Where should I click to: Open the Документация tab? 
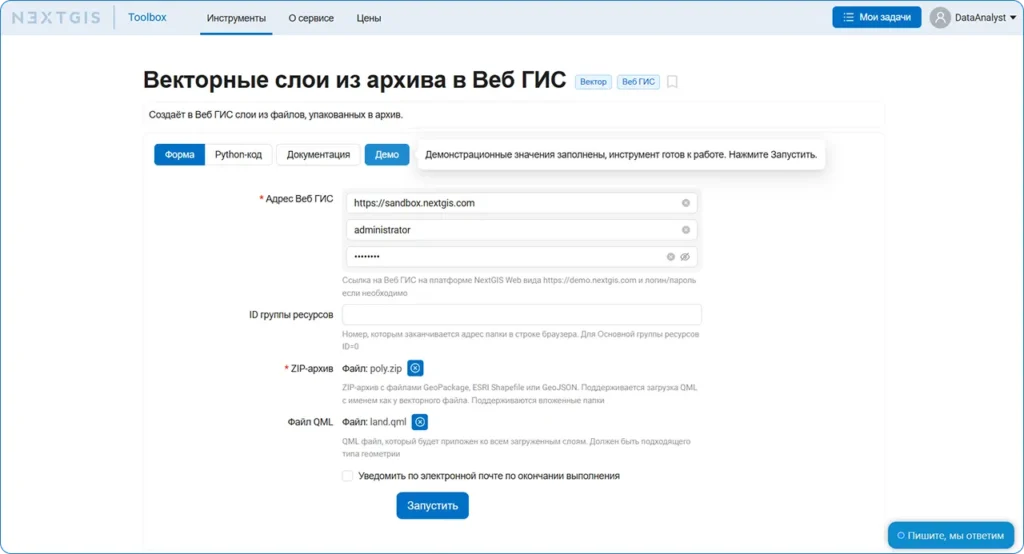click(x=318, y=155)
